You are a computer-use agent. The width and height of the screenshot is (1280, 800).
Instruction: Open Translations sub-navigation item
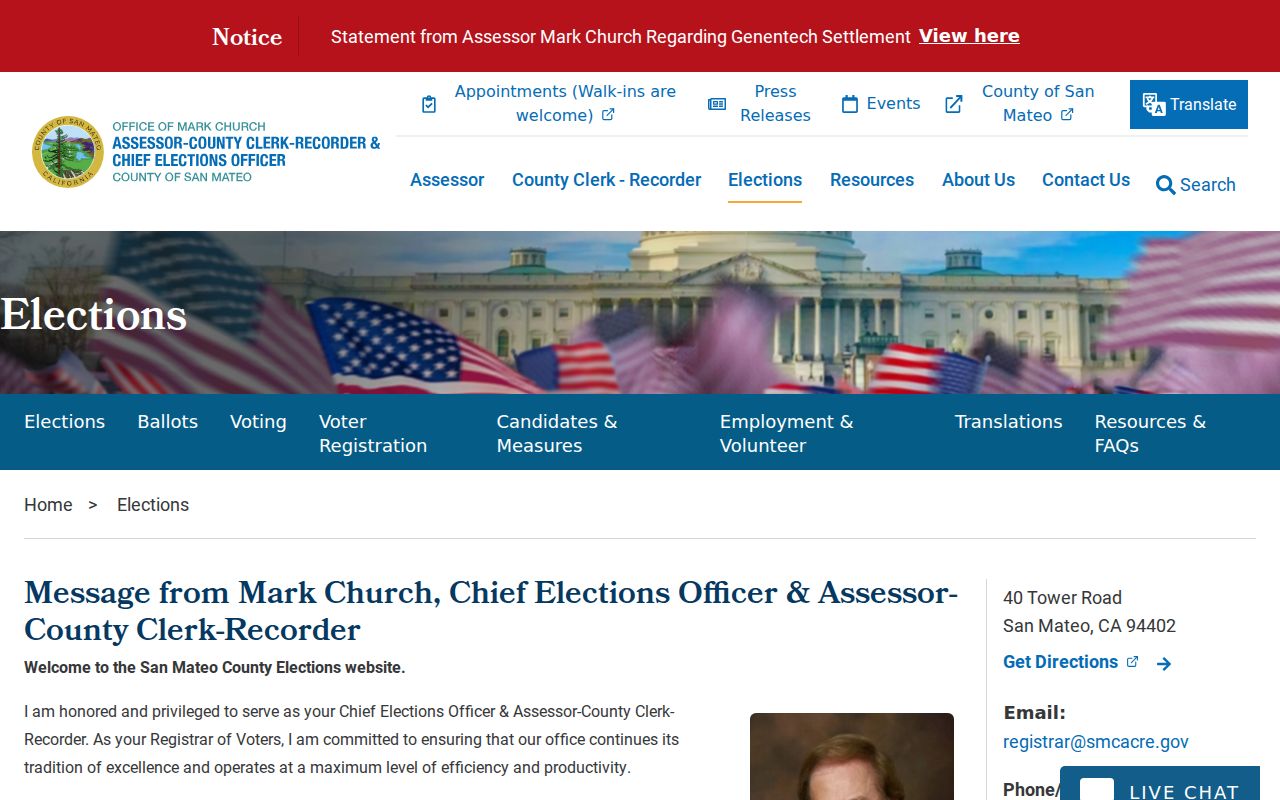[1008, 422]
